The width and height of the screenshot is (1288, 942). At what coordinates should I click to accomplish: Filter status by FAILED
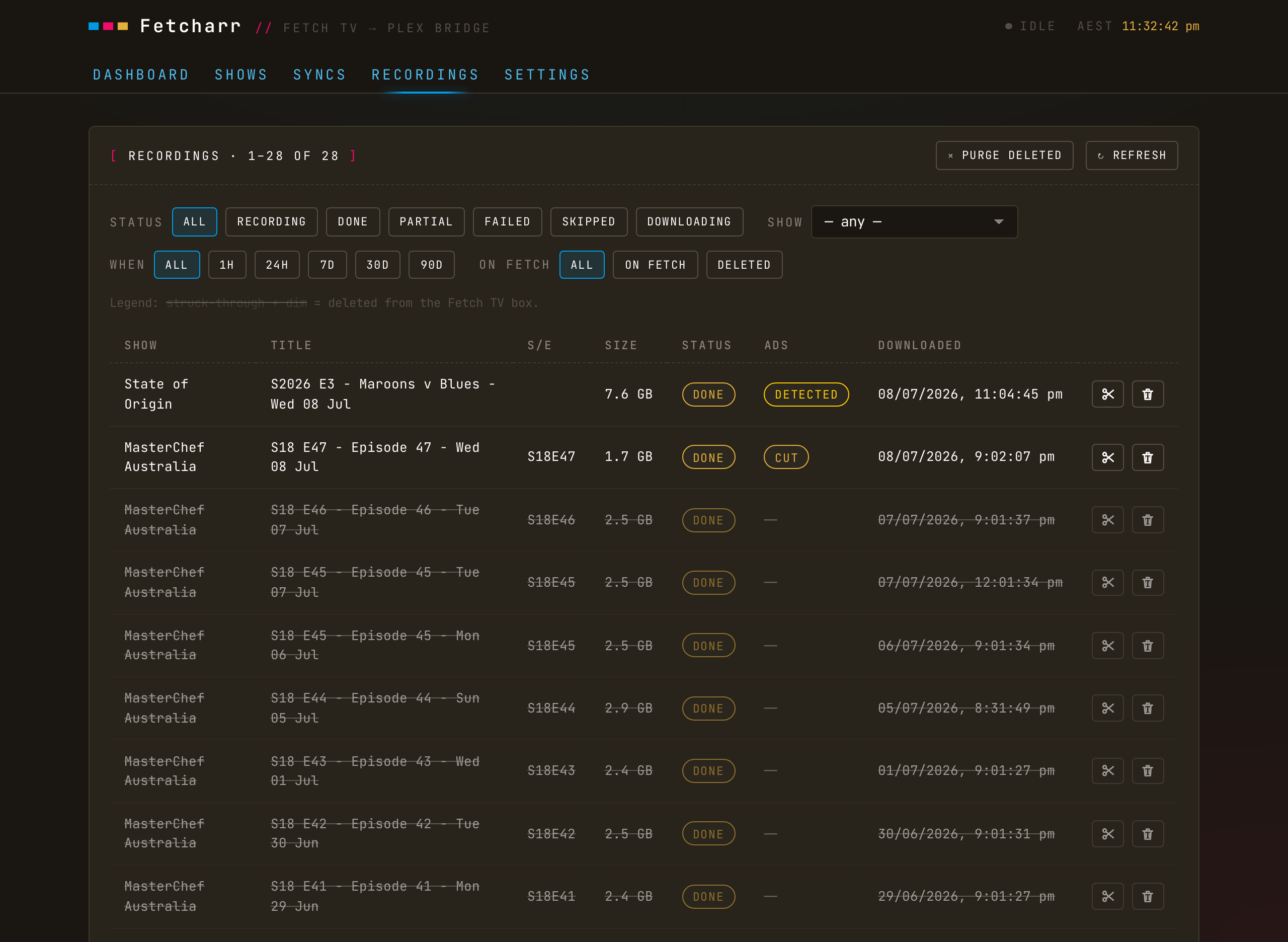click(x=508, y=222)
